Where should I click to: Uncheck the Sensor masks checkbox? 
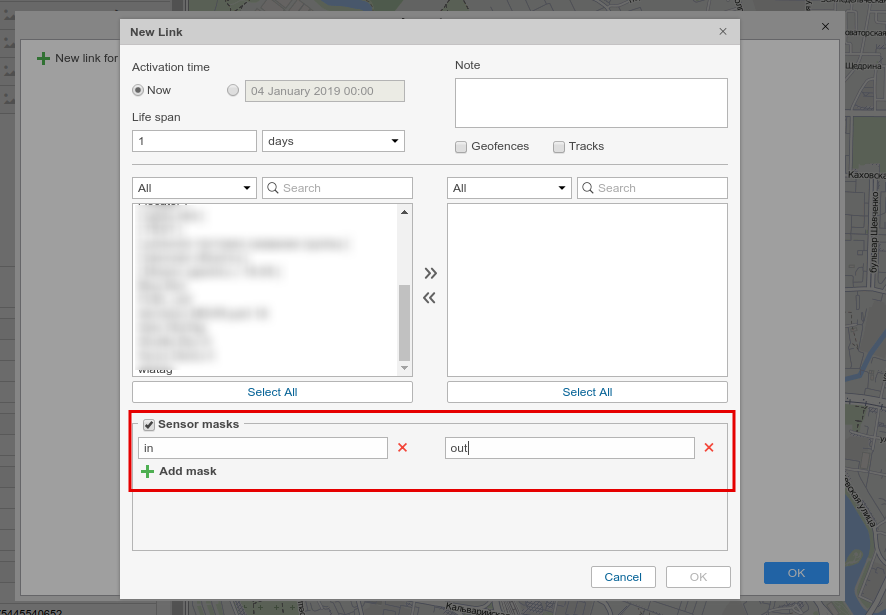pos(149,424)
